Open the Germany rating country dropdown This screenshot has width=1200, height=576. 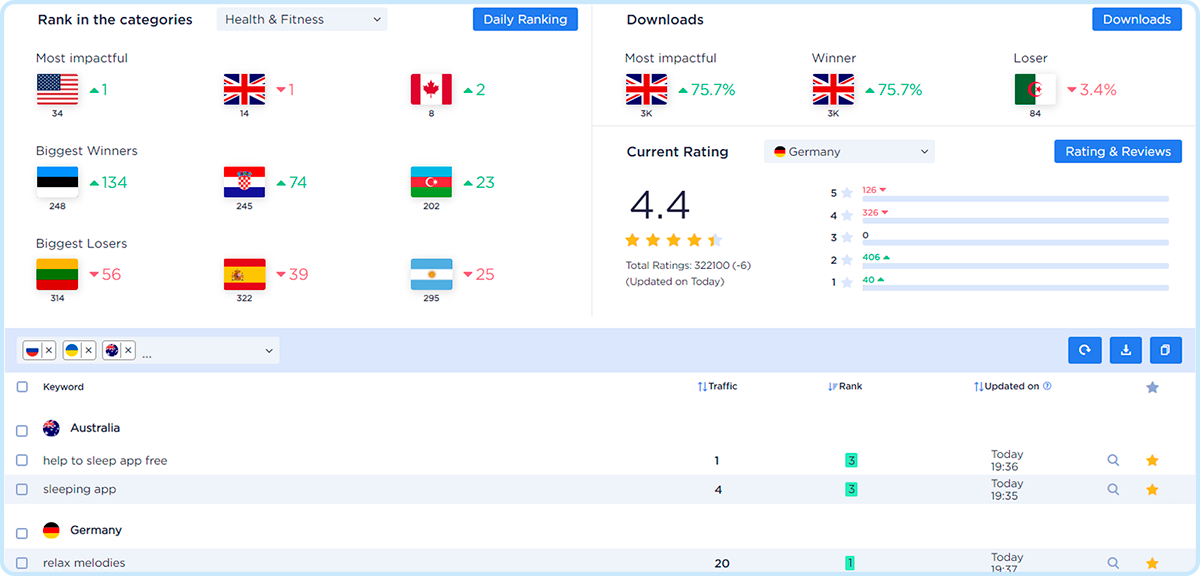click(x=849, y=152)
